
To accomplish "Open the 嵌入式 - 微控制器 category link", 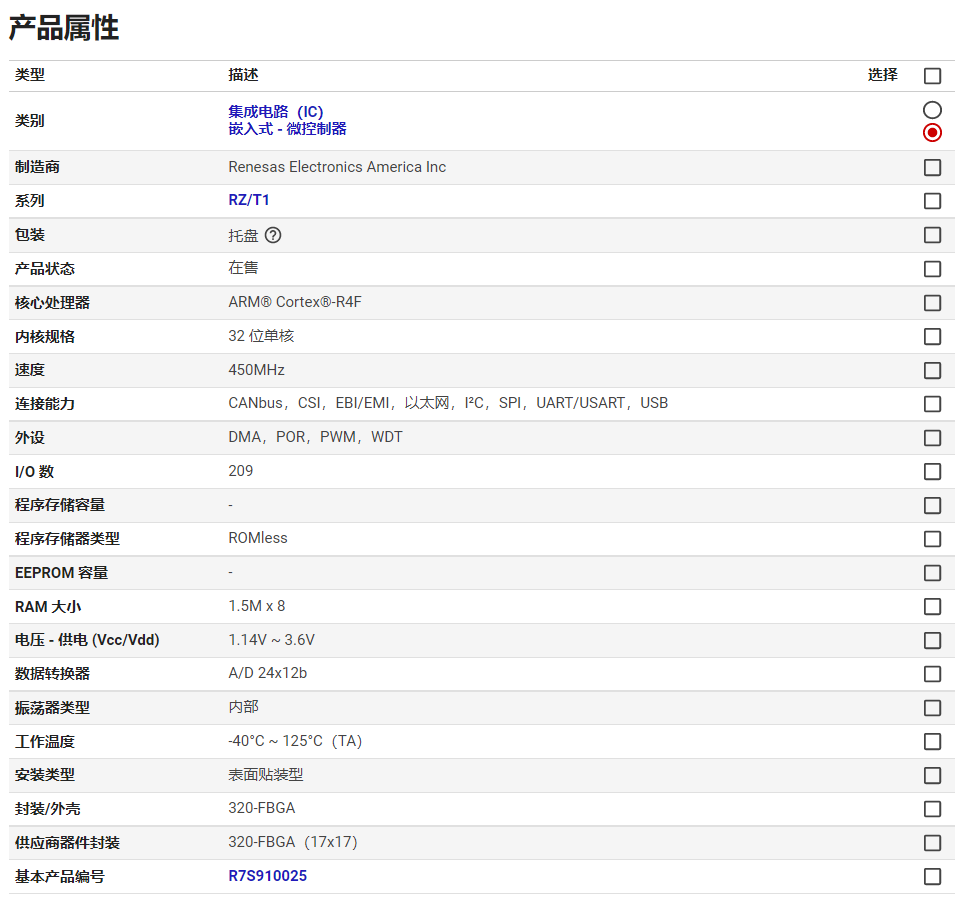I will [x=287, y=129].
